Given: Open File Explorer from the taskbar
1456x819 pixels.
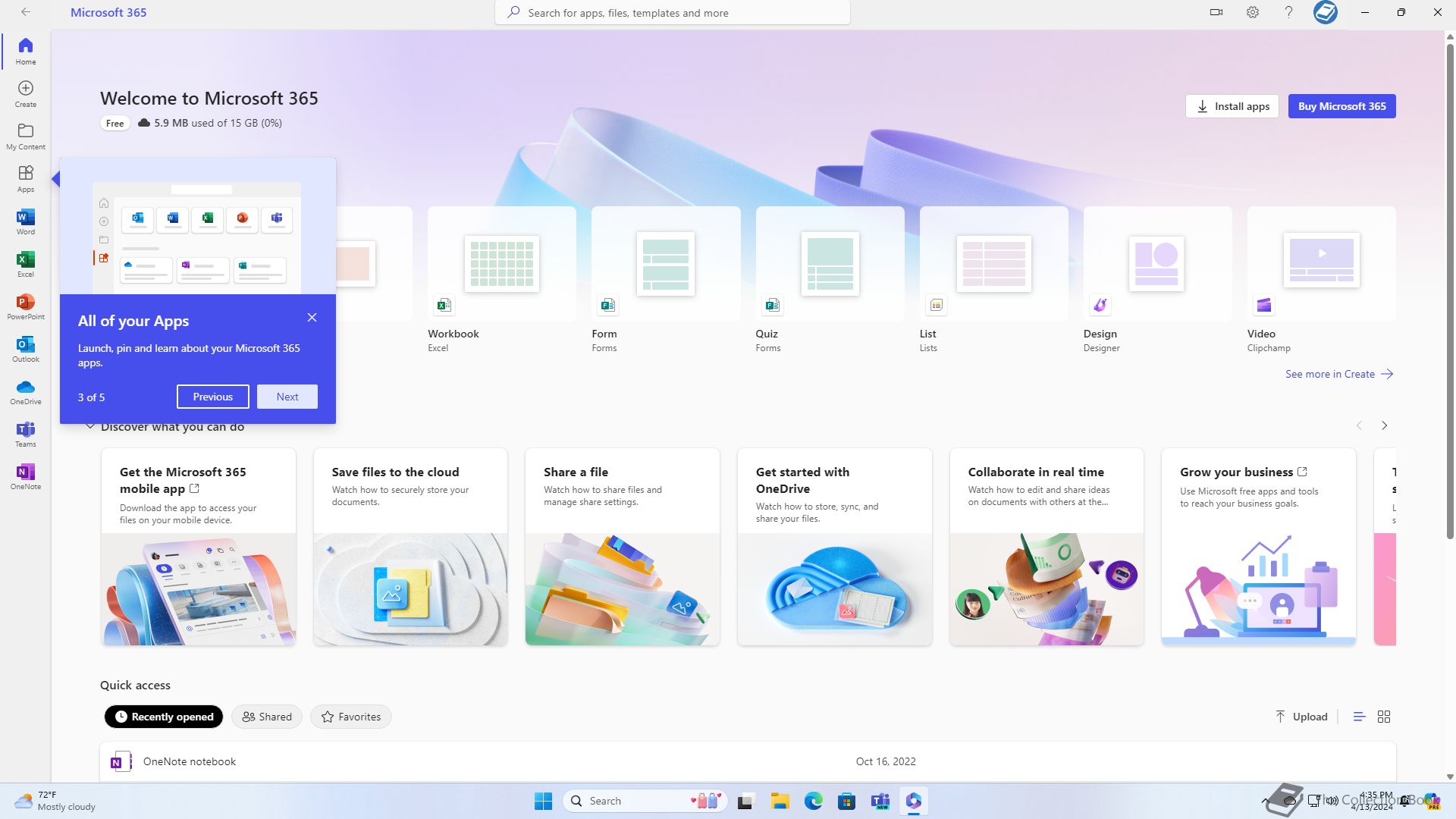Looking at the screenshot, I should point(780,801).
